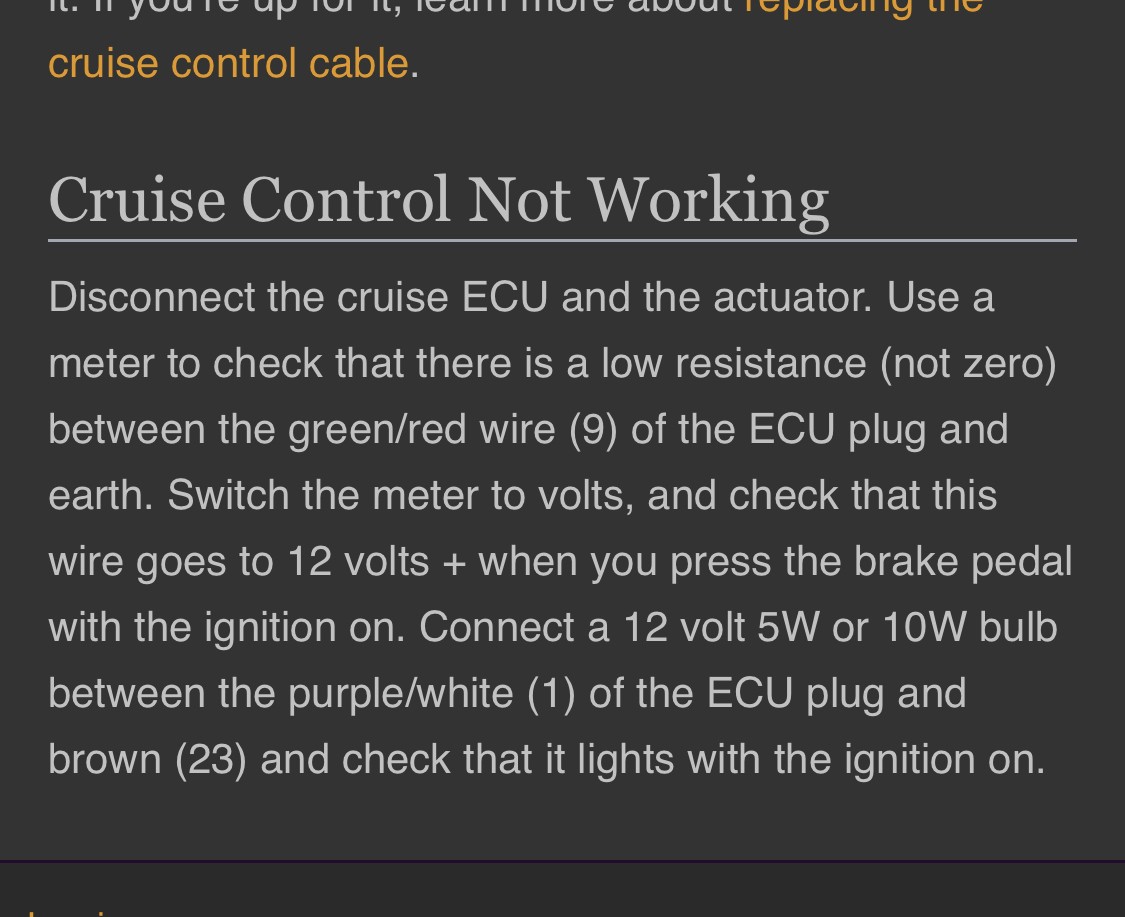Open the 'cruise control cable' link
This screenshot has width=1125, height=917.
[x=228, y=63]
